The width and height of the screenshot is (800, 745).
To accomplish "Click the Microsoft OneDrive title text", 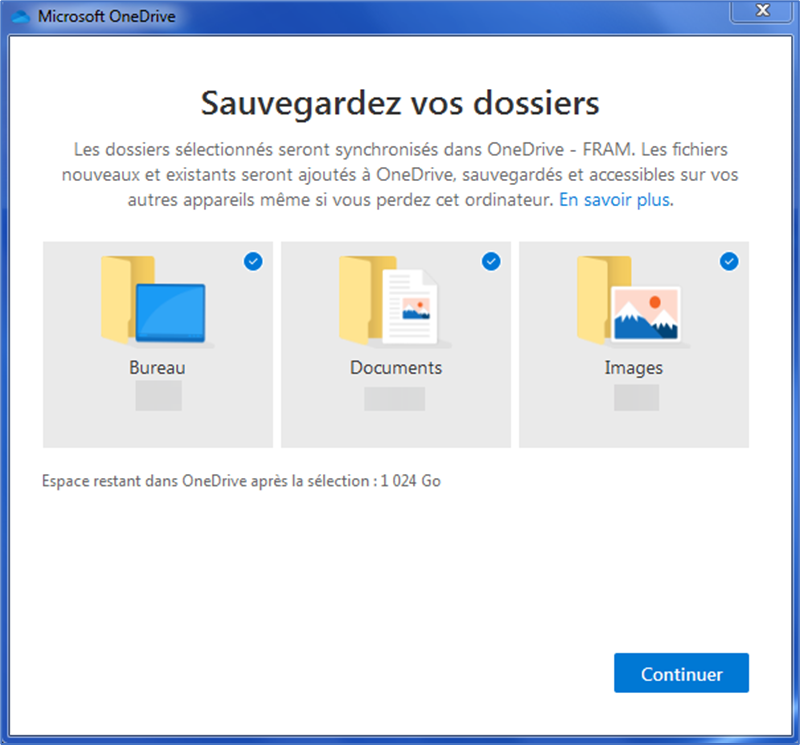I will pos(107,16).
